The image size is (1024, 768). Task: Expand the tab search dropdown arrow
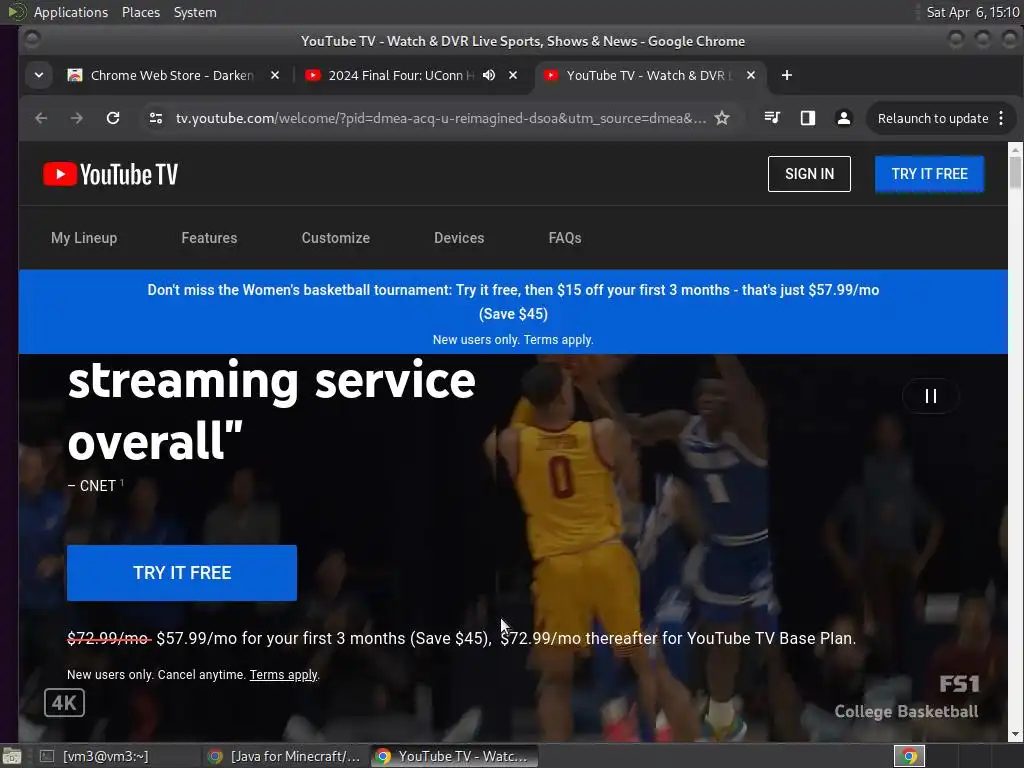click(39, 75)
